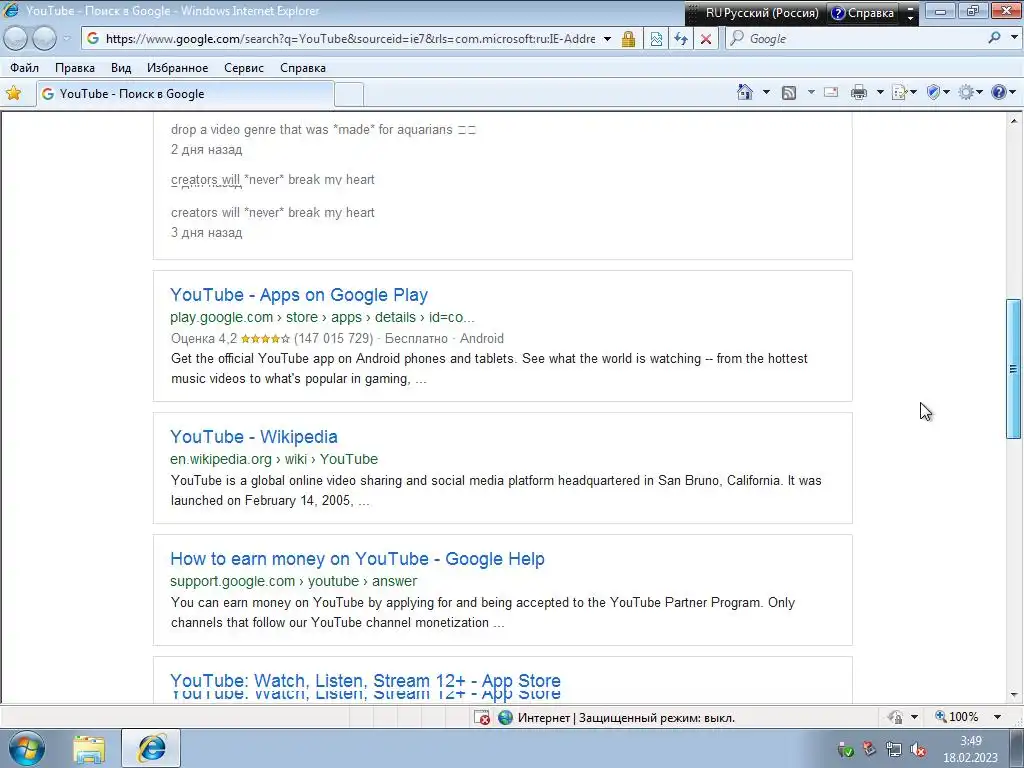Expand the Help icon dropdown arrow
This screenshot has height=768, width=1024.
1013,93
